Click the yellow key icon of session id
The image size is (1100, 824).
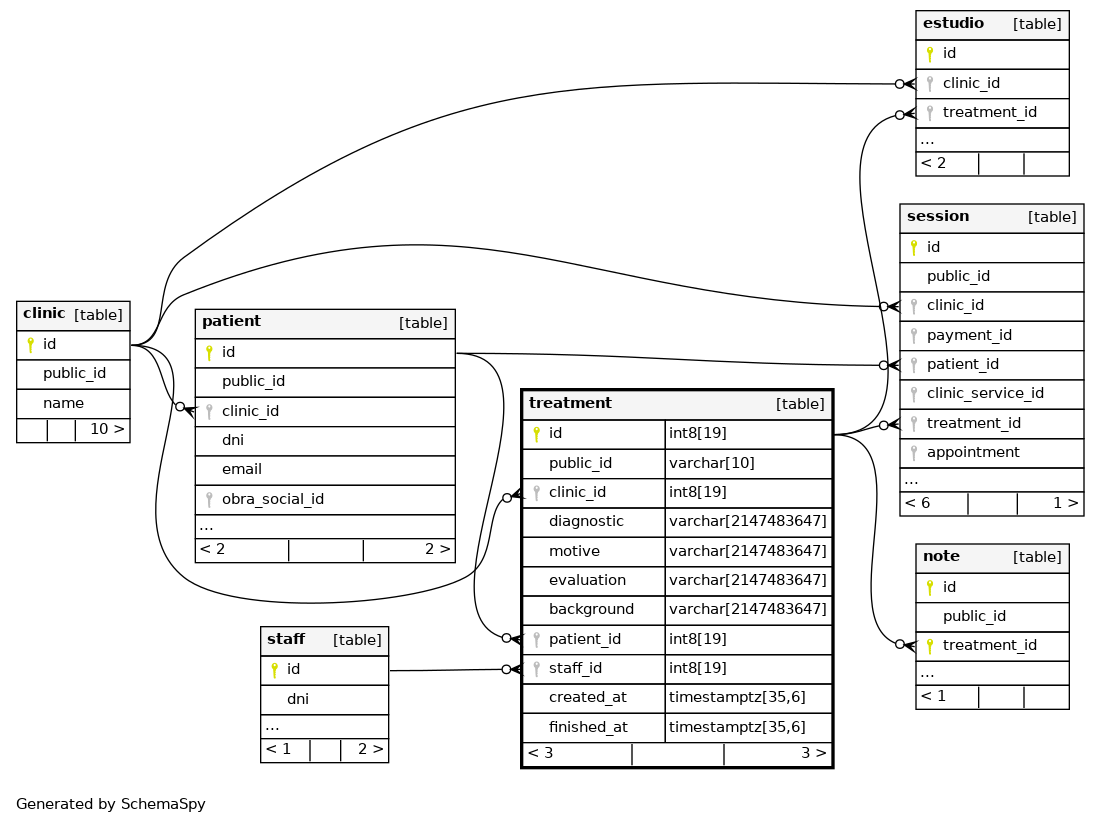[913, 248]
